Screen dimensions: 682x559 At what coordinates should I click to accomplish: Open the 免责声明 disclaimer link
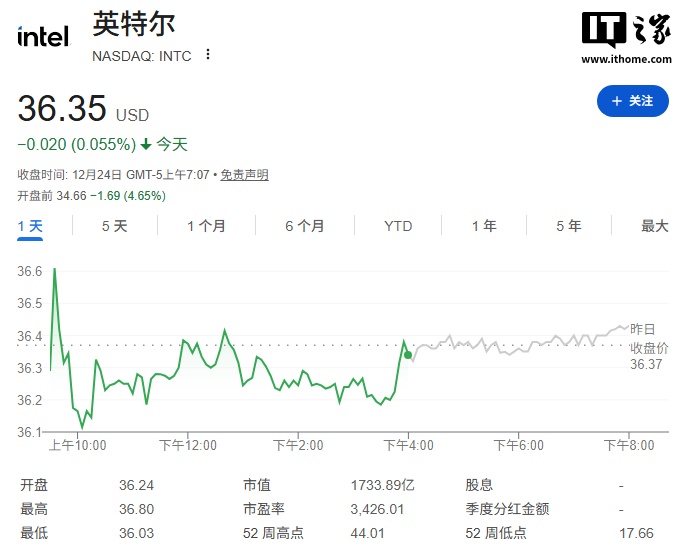tap(244, 175)
